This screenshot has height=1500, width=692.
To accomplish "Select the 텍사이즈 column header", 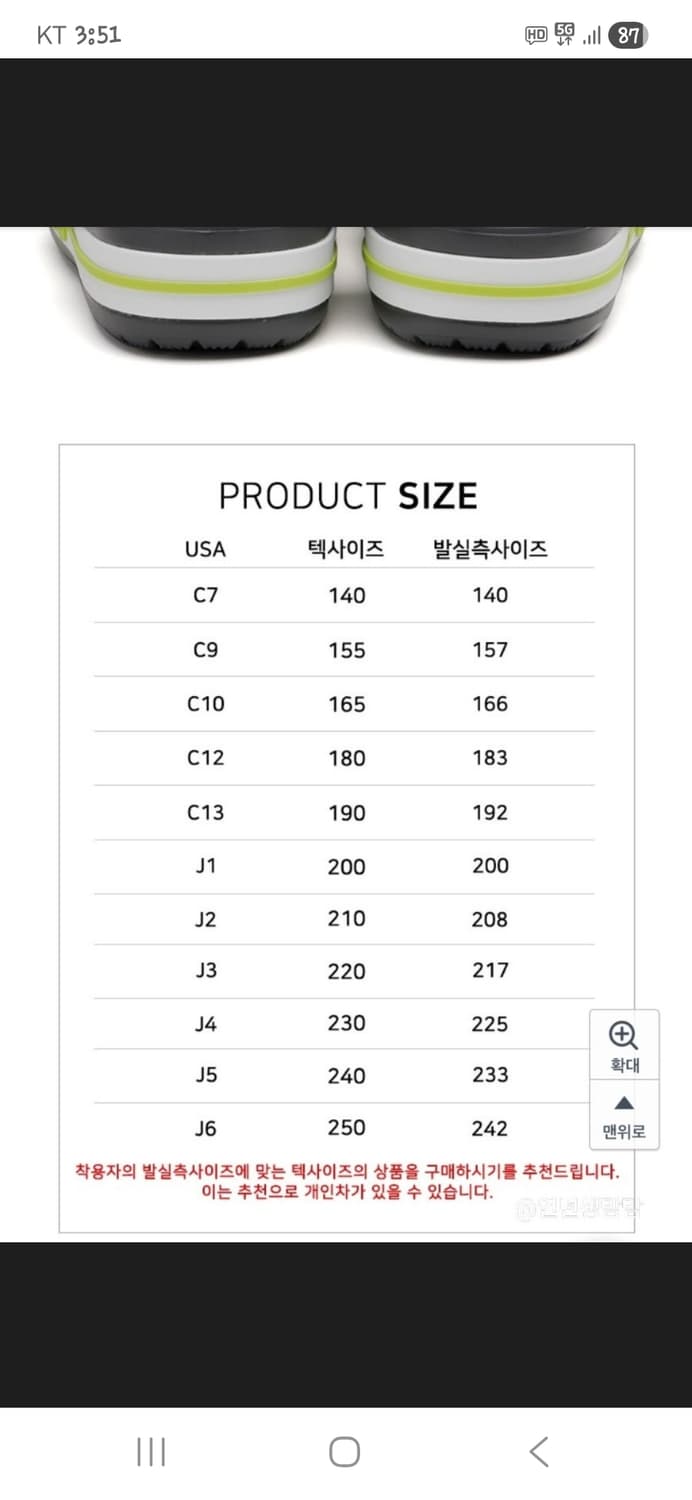I will (346, 548).
